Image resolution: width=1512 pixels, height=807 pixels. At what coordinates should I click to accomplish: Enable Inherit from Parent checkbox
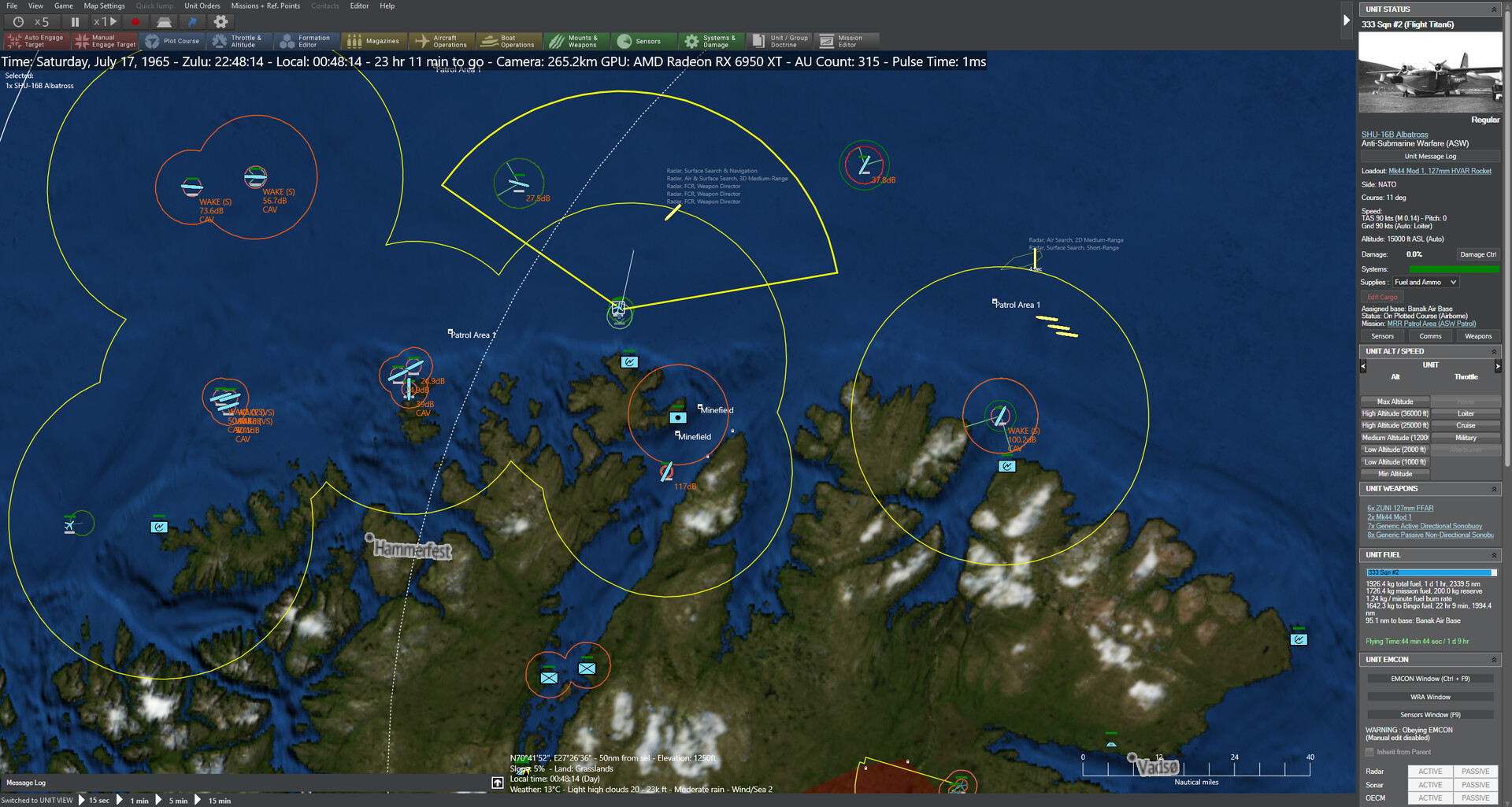pyautogui.click(x=1370, y=752)
